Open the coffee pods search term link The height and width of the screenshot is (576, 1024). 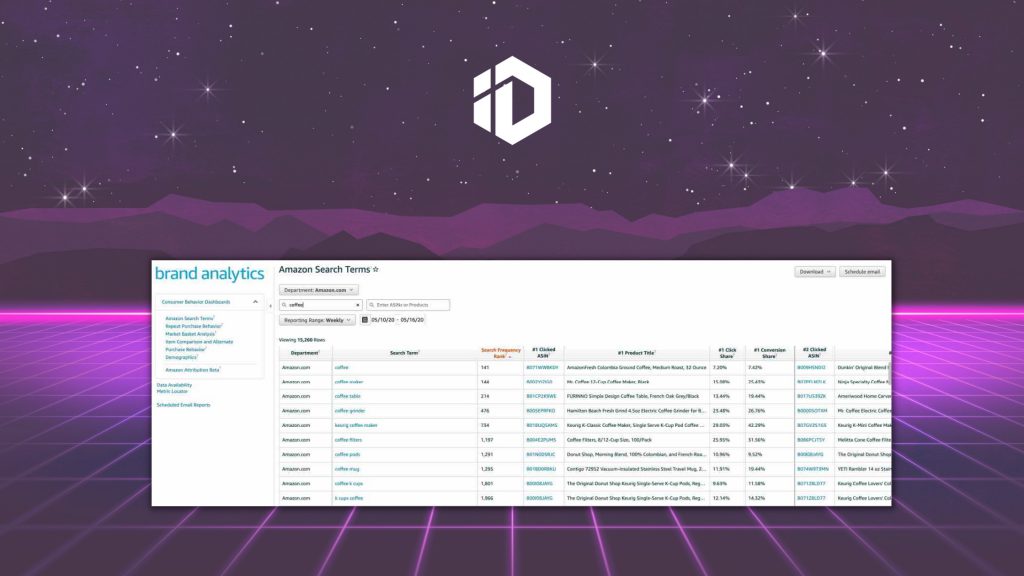pos(347,455)
